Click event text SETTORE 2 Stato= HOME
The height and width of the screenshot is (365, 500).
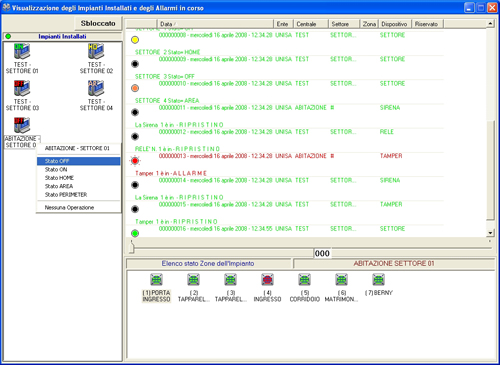pyautogui.click(x=168, y=52)
